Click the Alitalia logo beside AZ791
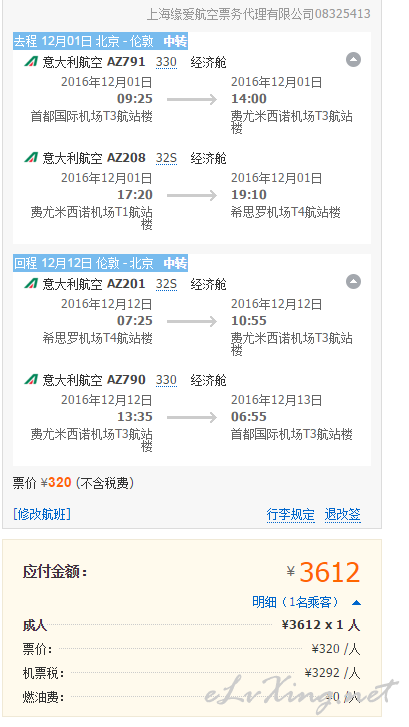 tap(32, 62)
